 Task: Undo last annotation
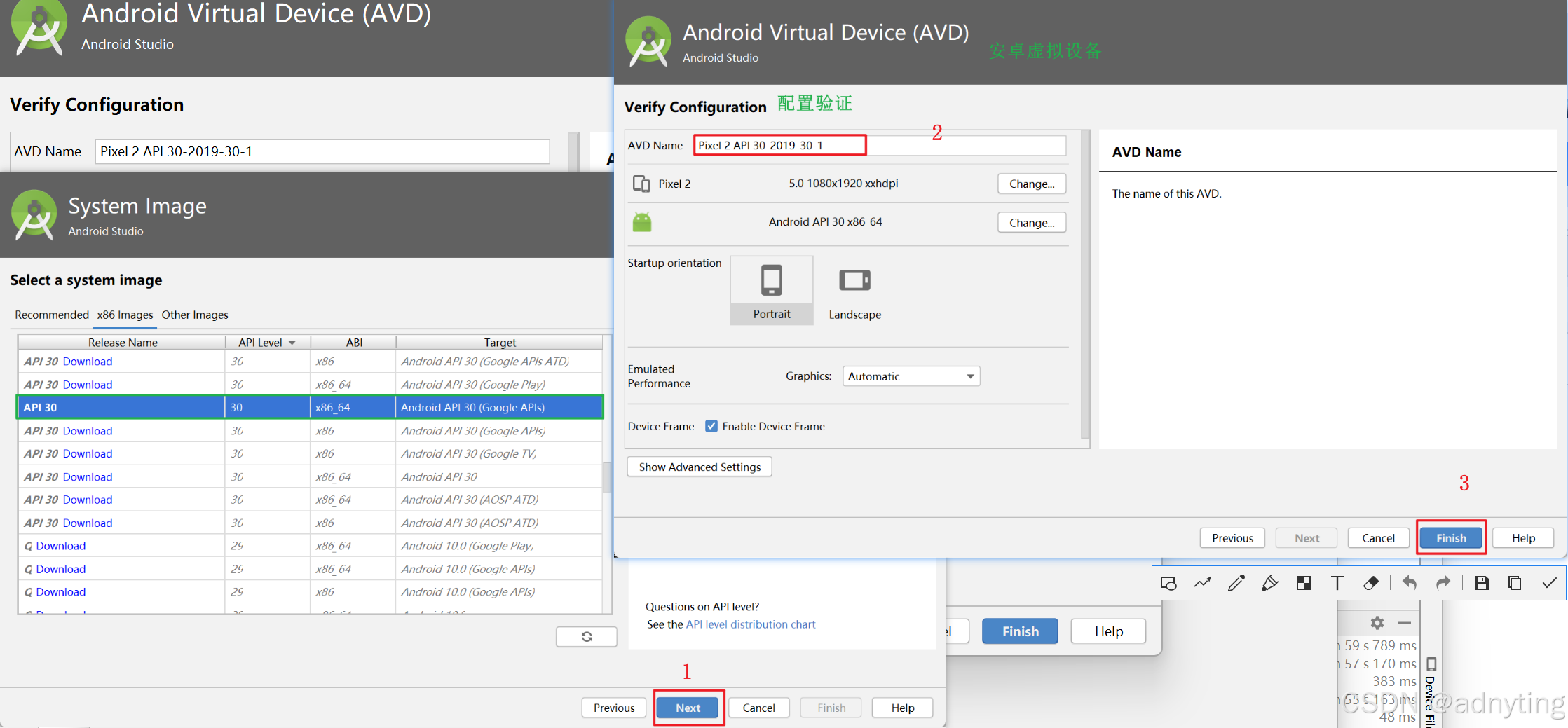[x=1410, y=583]
